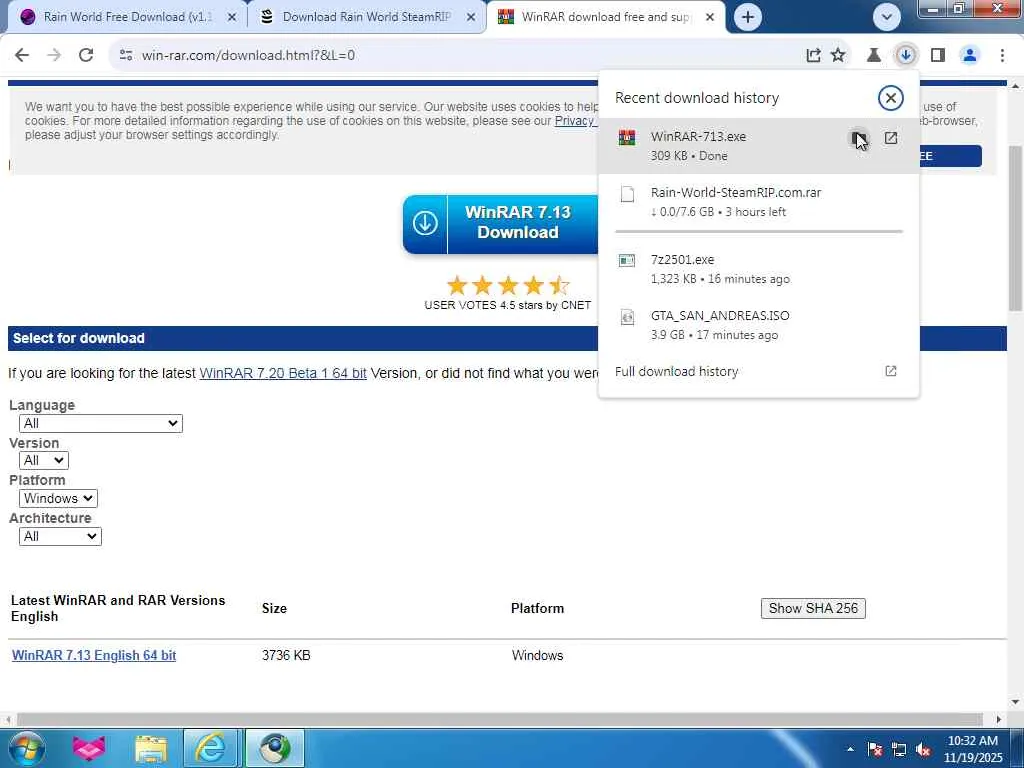Select the WinRAR download free tab
Image resolution: width=1024 pixels, height=768 pixels.
coord(605,17)
